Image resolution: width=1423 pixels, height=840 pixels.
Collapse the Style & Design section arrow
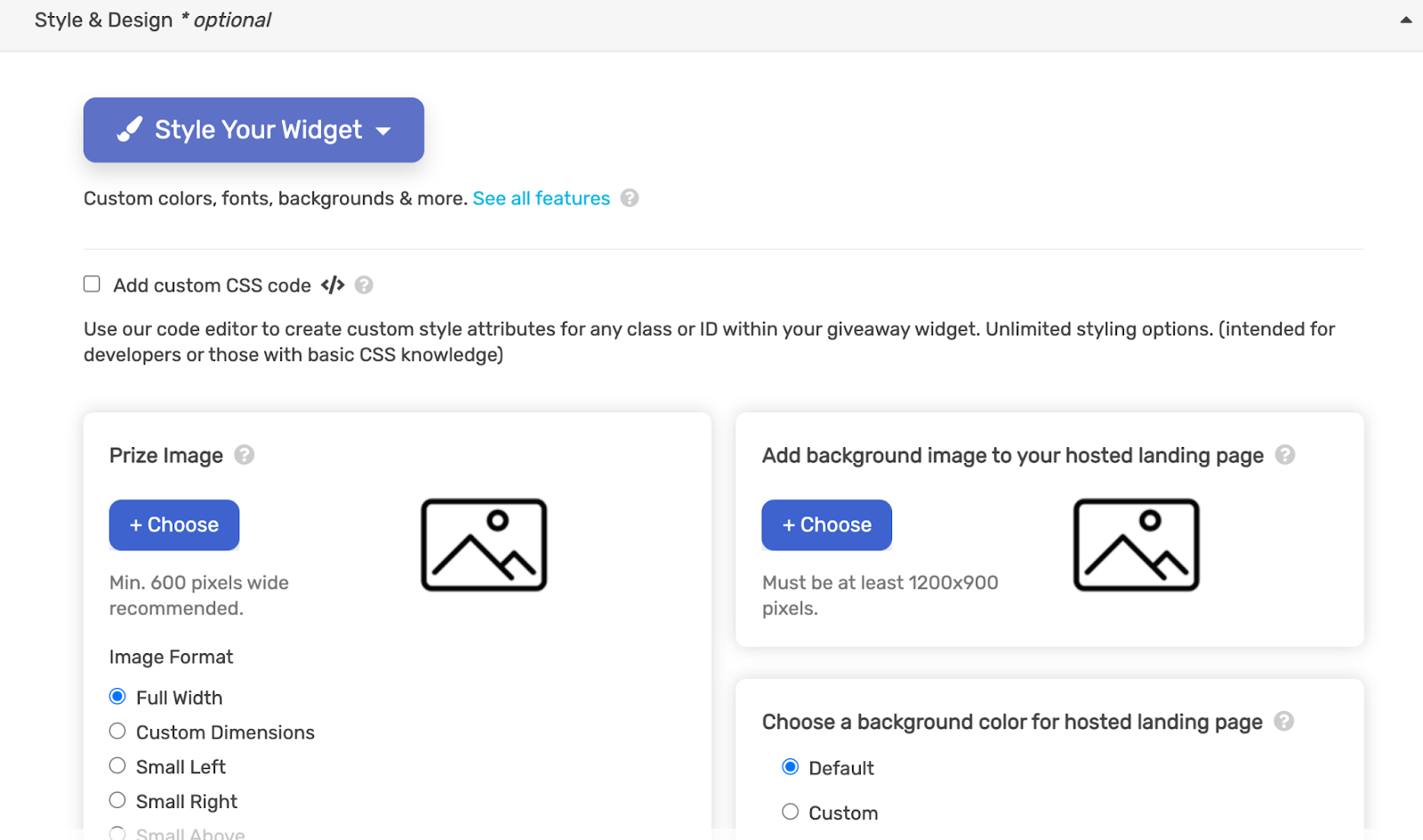tap(1405, 20)
